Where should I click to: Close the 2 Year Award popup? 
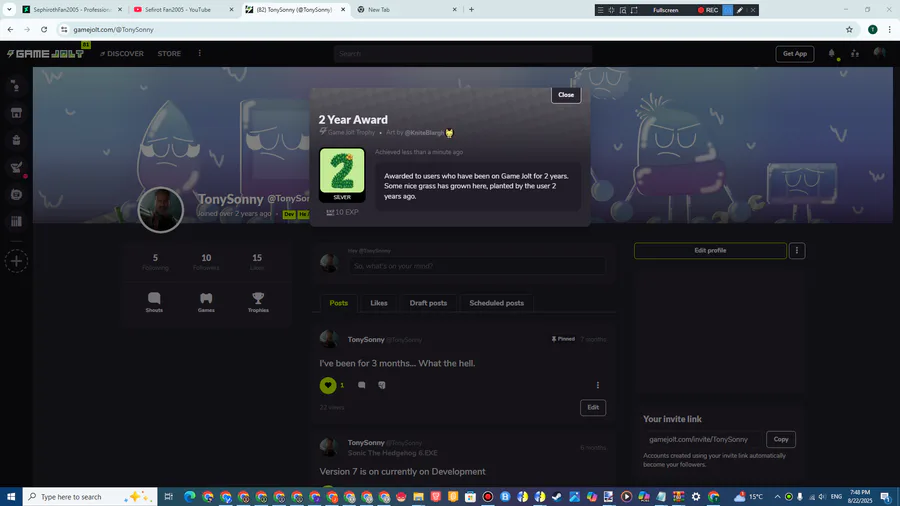[x=566, y=95]
